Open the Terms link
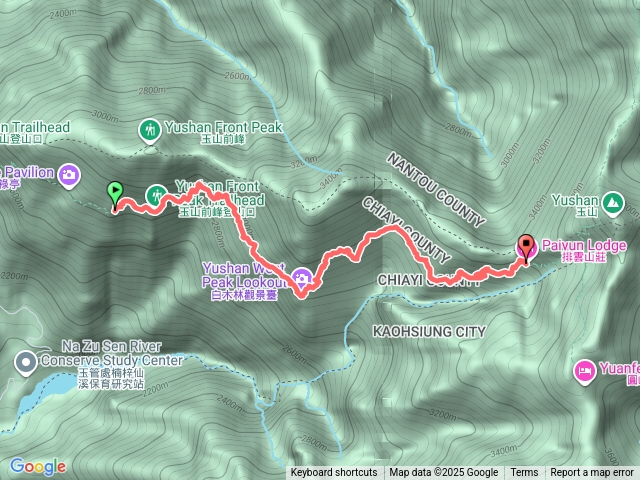The height and width of the screenshot is (480, 640). (x=524, y=473)
